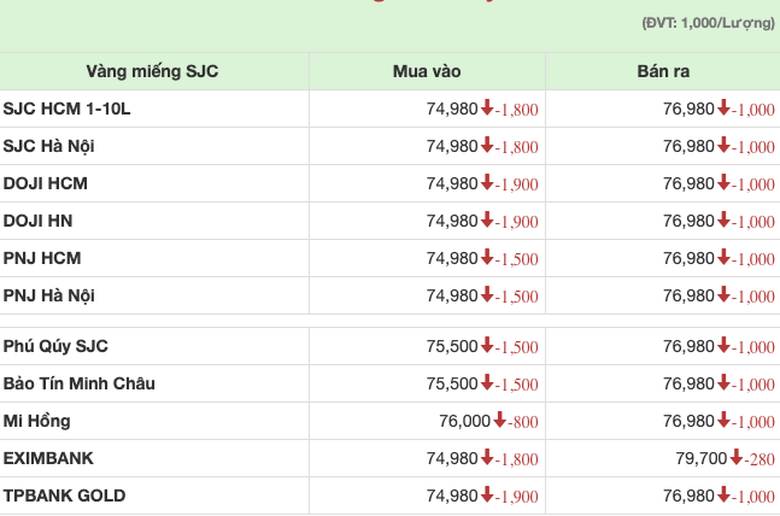The height and width of the screenshot is (516, 780).
Task: Select the Bảo Tín Minh Châu row label
Action: click(x=79, y=384)
